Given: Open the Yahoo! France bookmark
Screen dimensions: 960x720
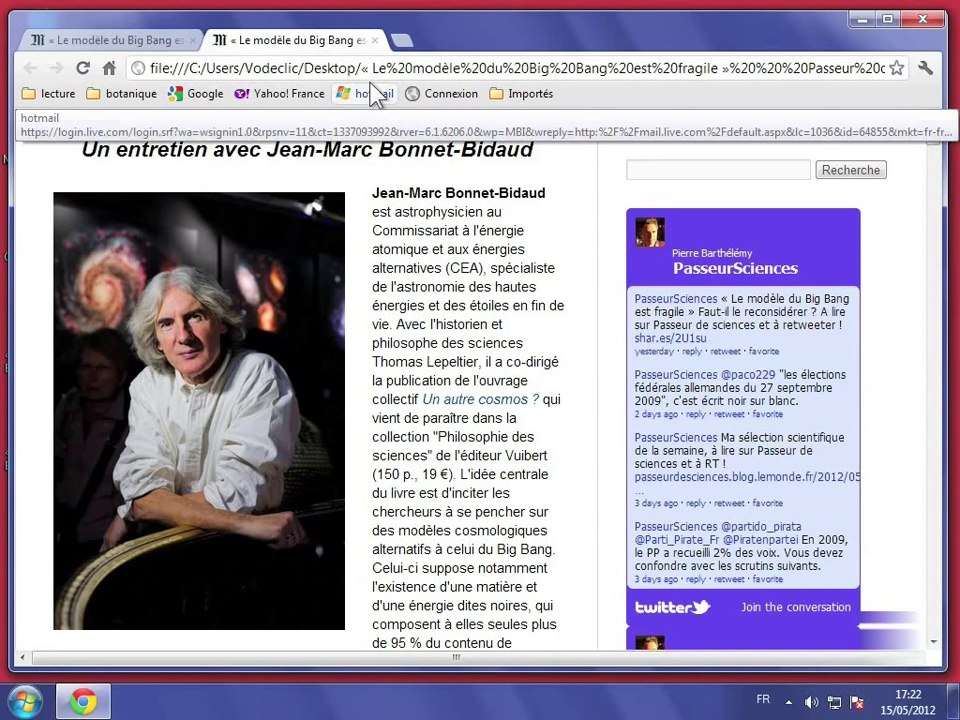Looking at the screenshot, I should pyautogui.click(x=279, y=94).
